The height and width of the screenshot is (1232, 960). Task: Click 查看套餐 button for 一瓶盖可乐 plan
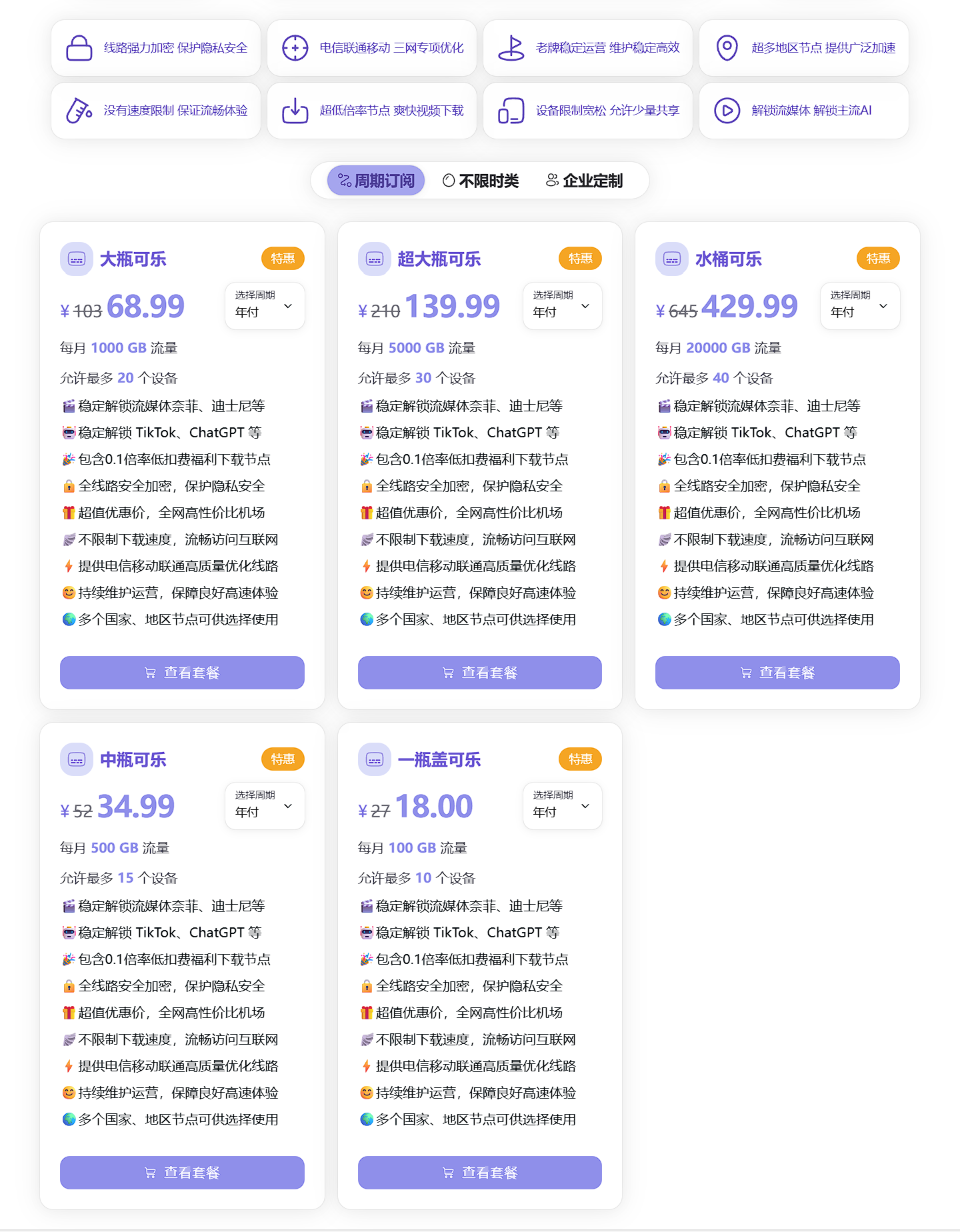[x=479, y=1173]
